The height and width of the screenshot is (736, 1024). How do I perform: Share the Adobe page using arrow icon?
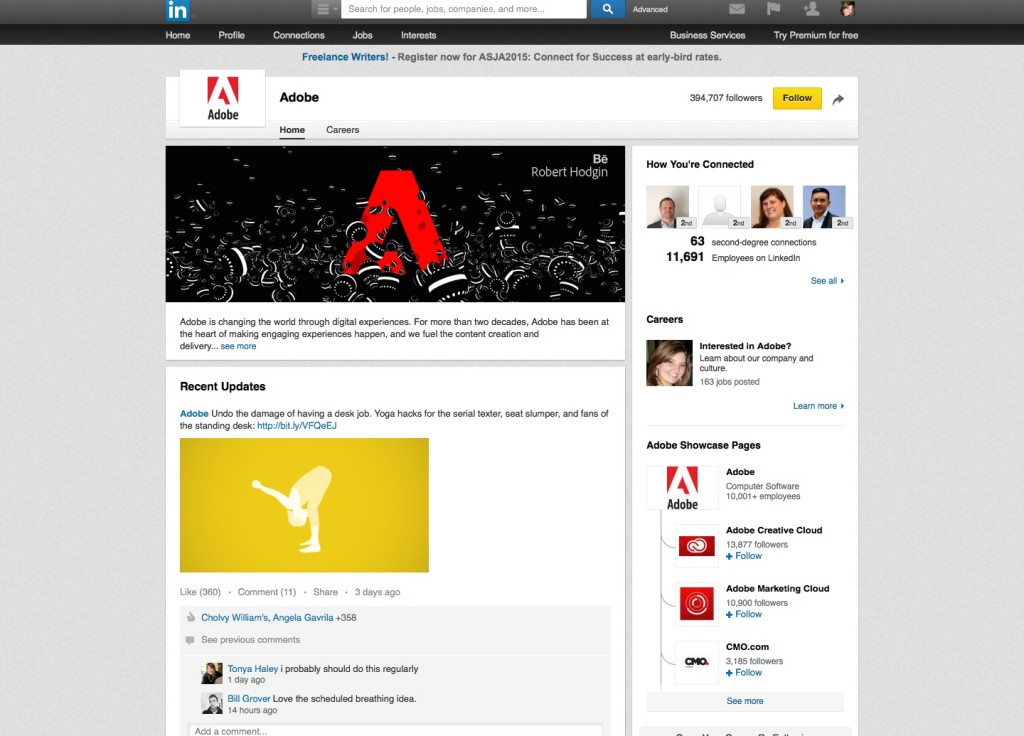(x=838, y=98)
